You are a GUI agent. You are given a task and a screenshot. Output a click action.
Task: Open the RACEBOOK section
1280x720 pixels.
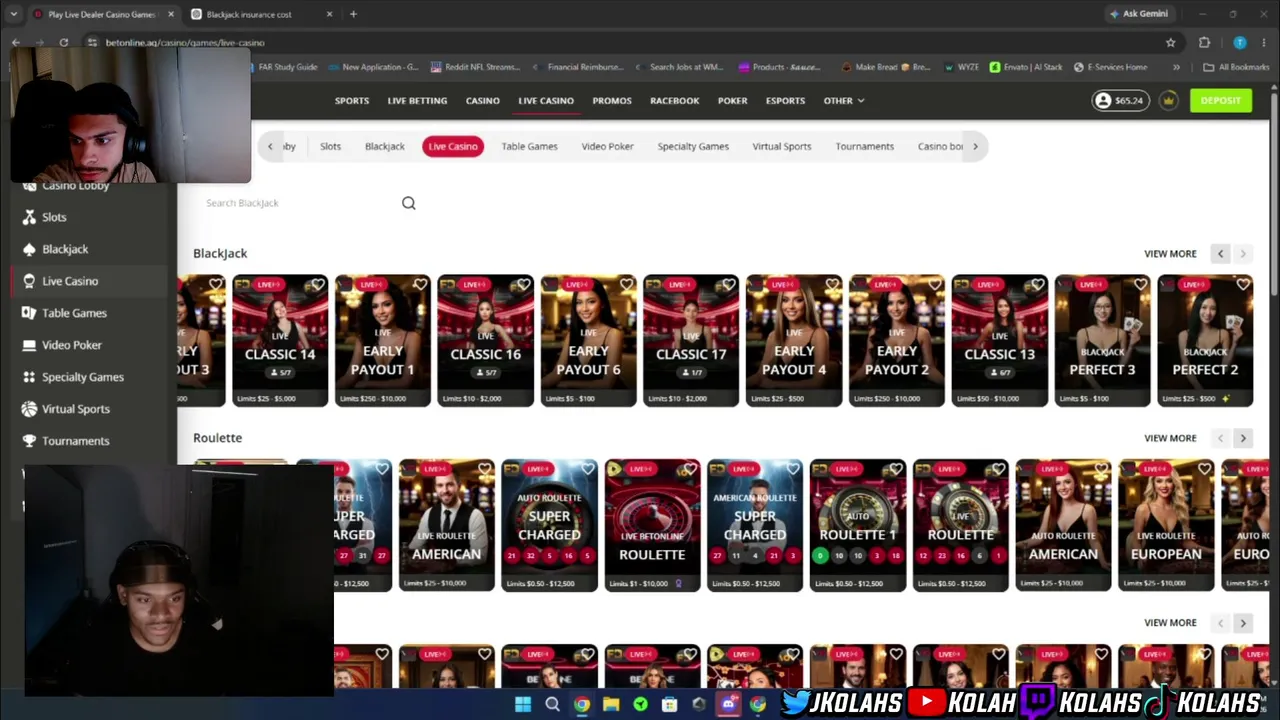[675, 101]
